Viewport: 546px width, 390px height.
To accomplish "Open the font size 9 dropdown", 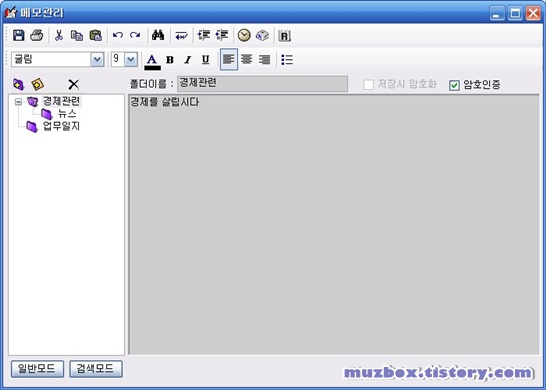I will tap(131, 60).
